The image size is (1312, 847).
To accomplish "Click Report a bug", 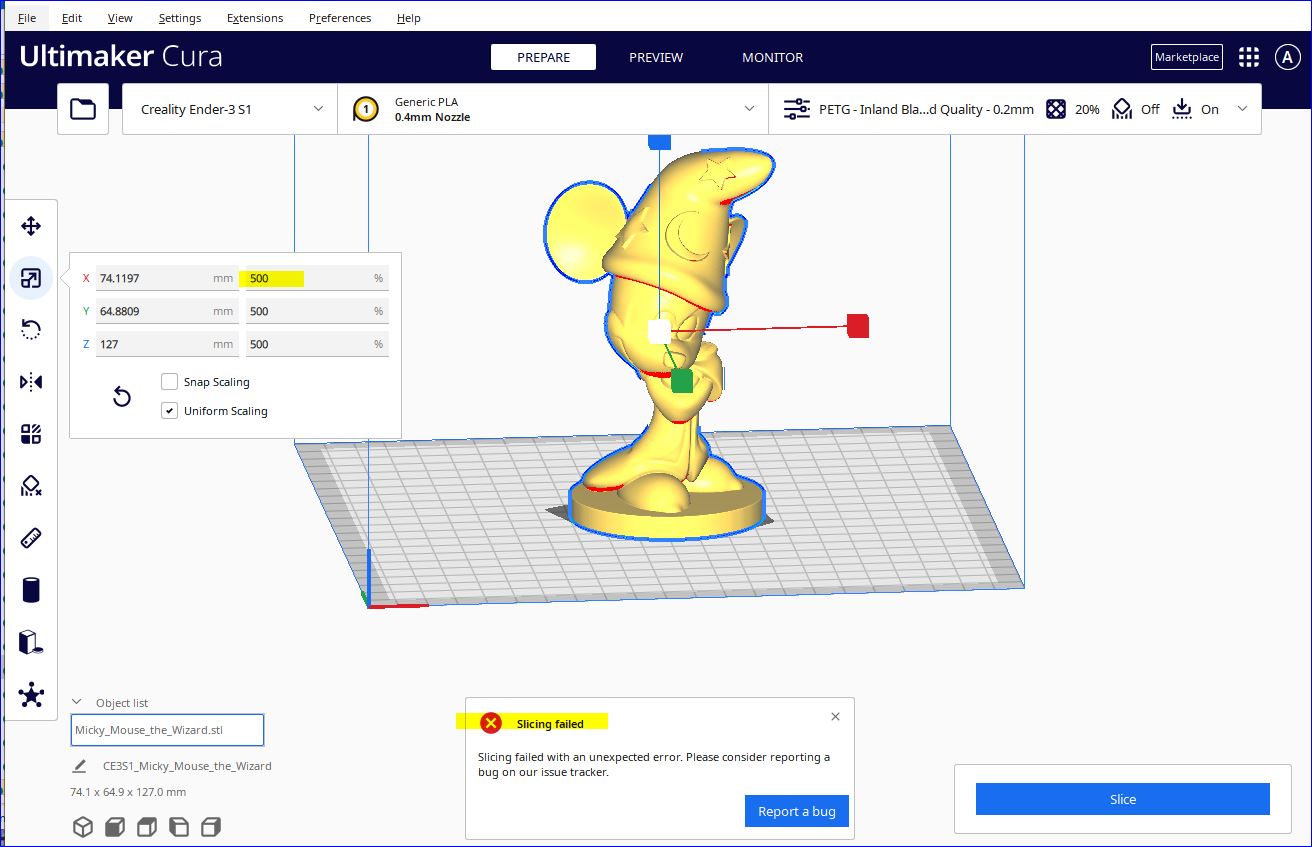I will pos(796,811).
